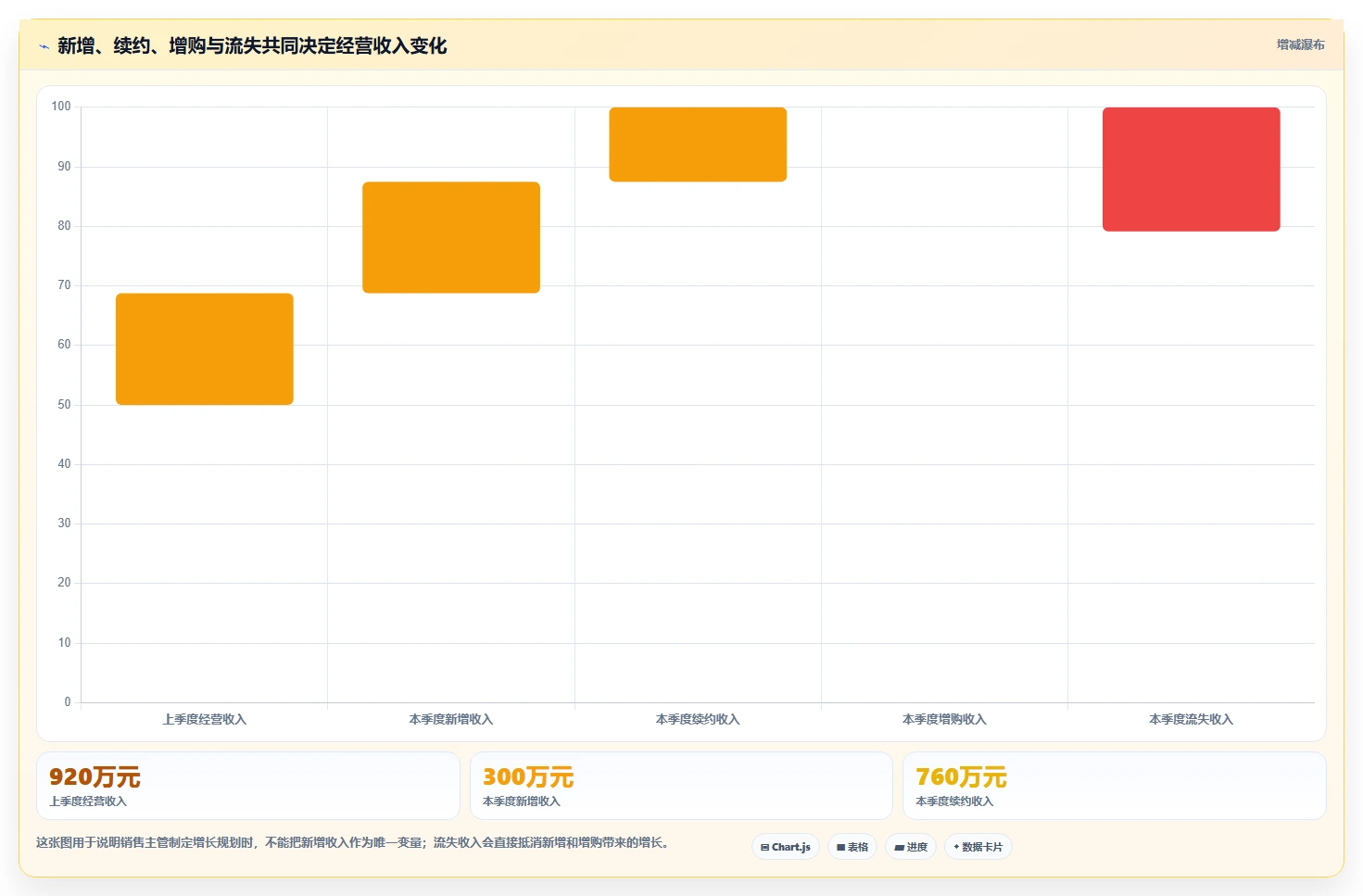The image size is (1363, 896).
Task: Click x-axis label 本季度新增收入
Action: [451, 719]
